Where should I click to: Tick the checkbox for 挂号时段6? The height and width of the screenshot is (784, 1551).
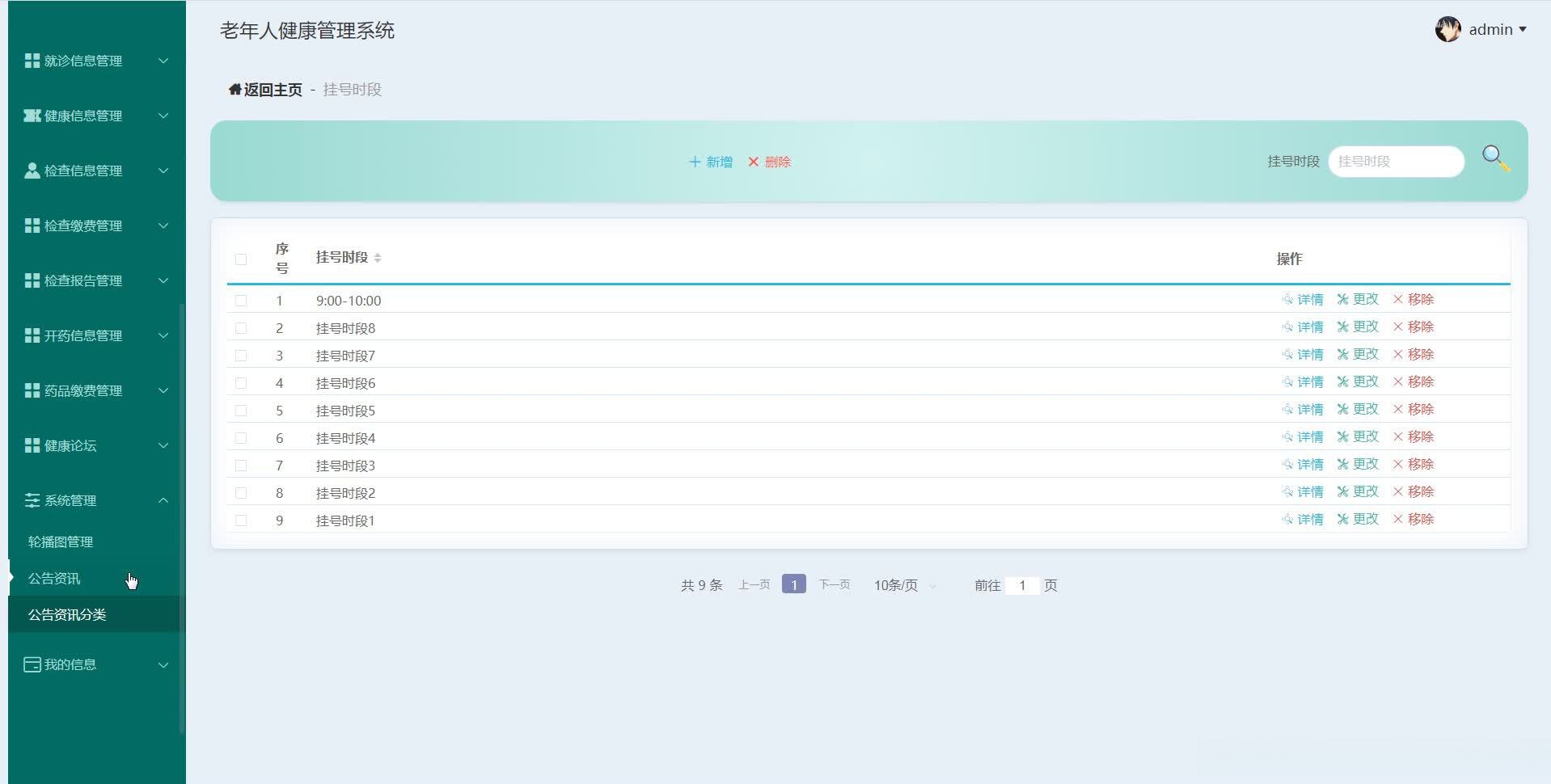(x=241, y=383)
